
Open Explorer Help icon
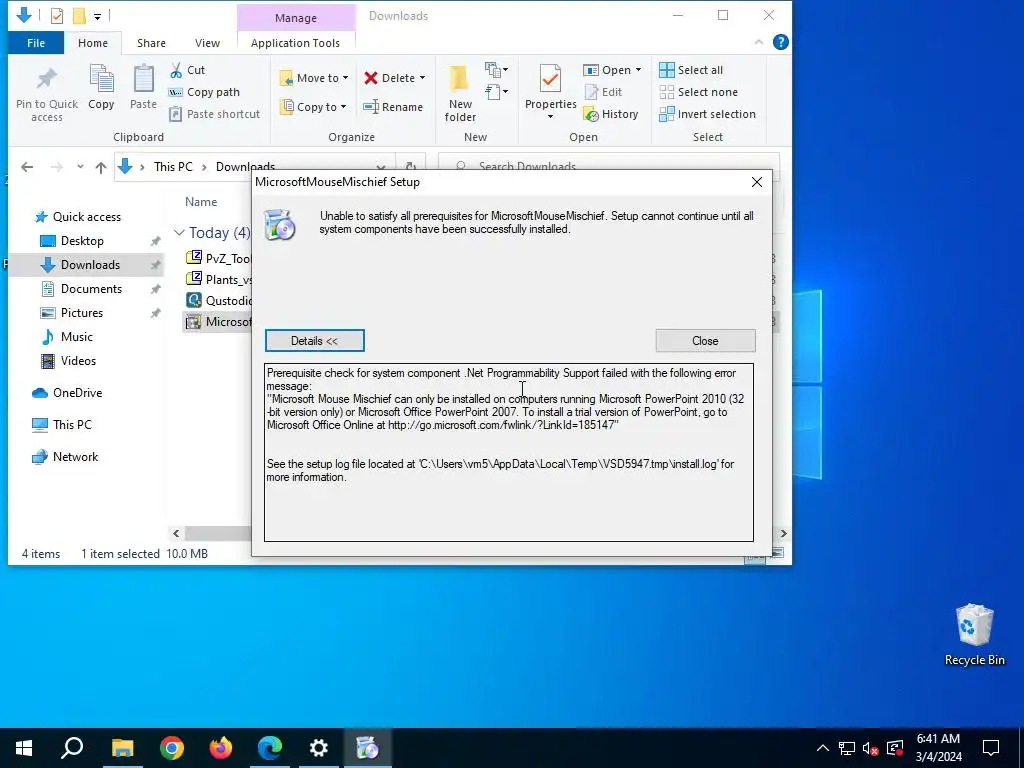click(780, 42)
